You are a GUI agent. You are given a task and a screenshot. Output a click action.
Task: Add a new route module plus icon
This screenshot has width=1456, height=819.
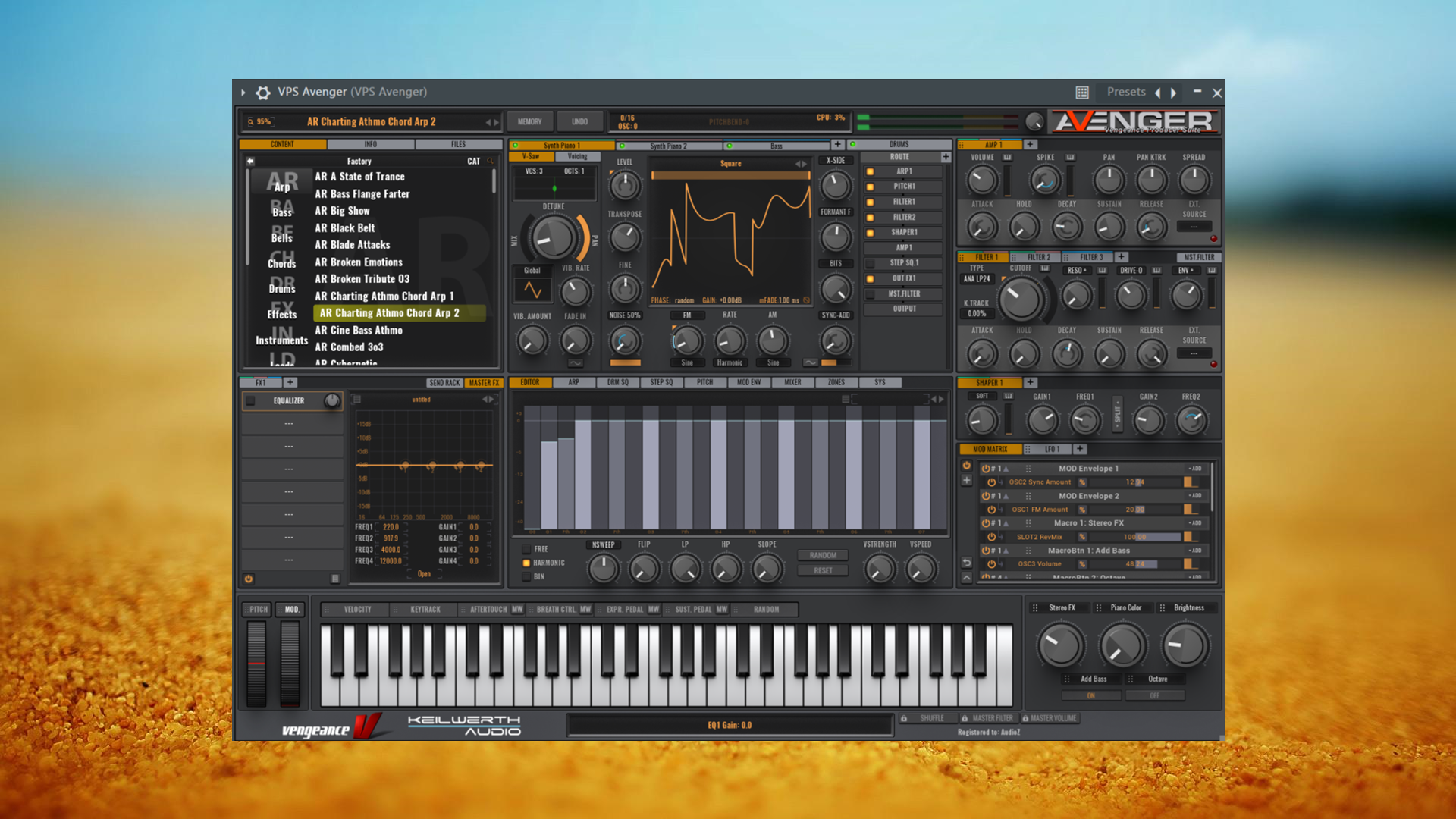point(946,157)
